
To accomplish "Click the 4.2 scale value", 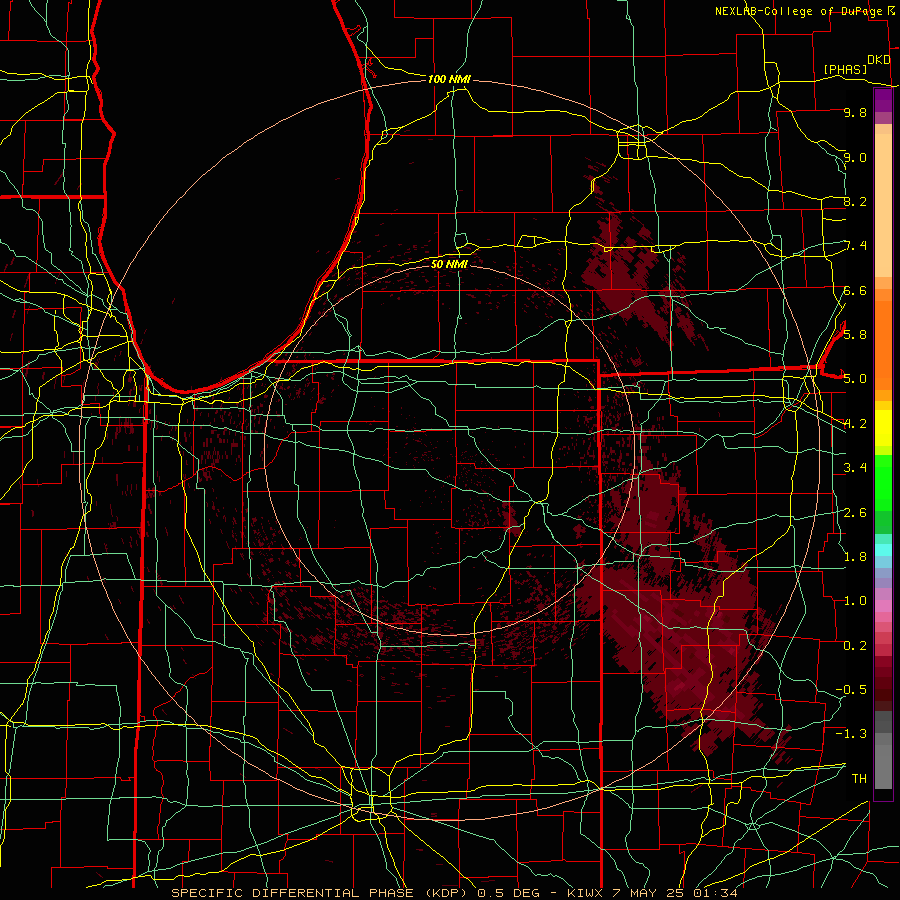I will [855, 424].
